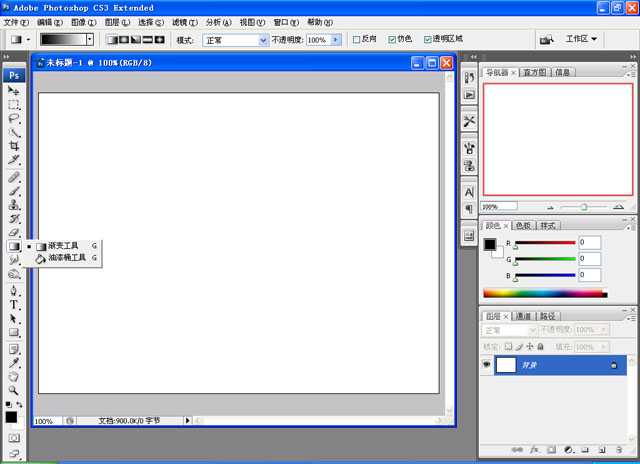Reset default colors icon in toolbox

8,404
